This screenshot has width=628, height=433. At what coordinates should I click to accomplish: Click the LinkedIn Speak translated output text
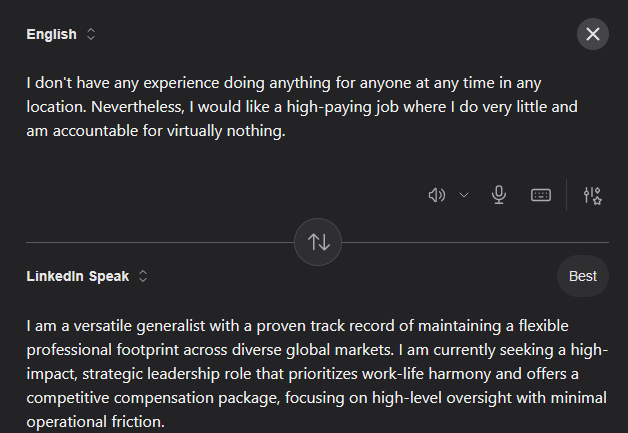(x=310, y=374)
